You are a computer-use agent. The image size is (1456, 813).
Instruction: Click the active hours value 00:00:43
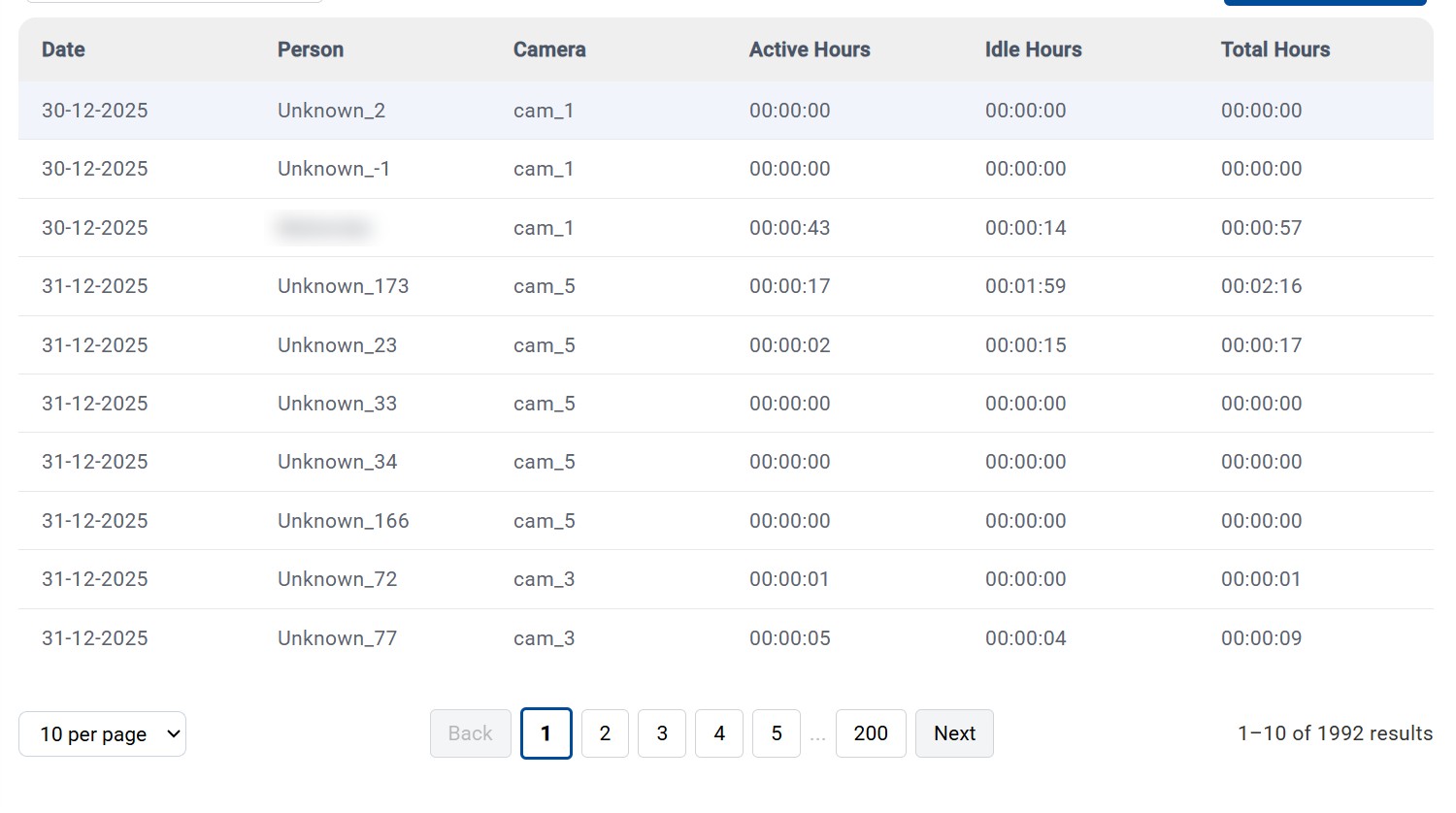click(790, 228)
